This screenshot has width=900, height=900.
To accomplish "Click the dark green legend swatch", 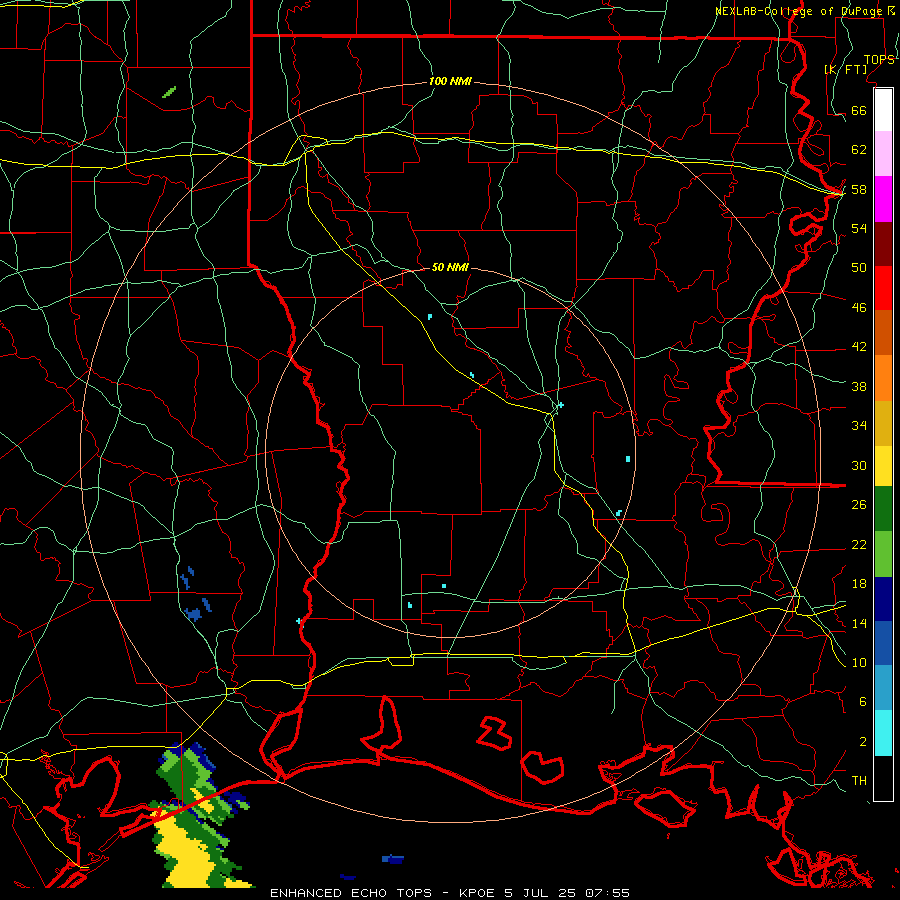I will tap(883, 509).
